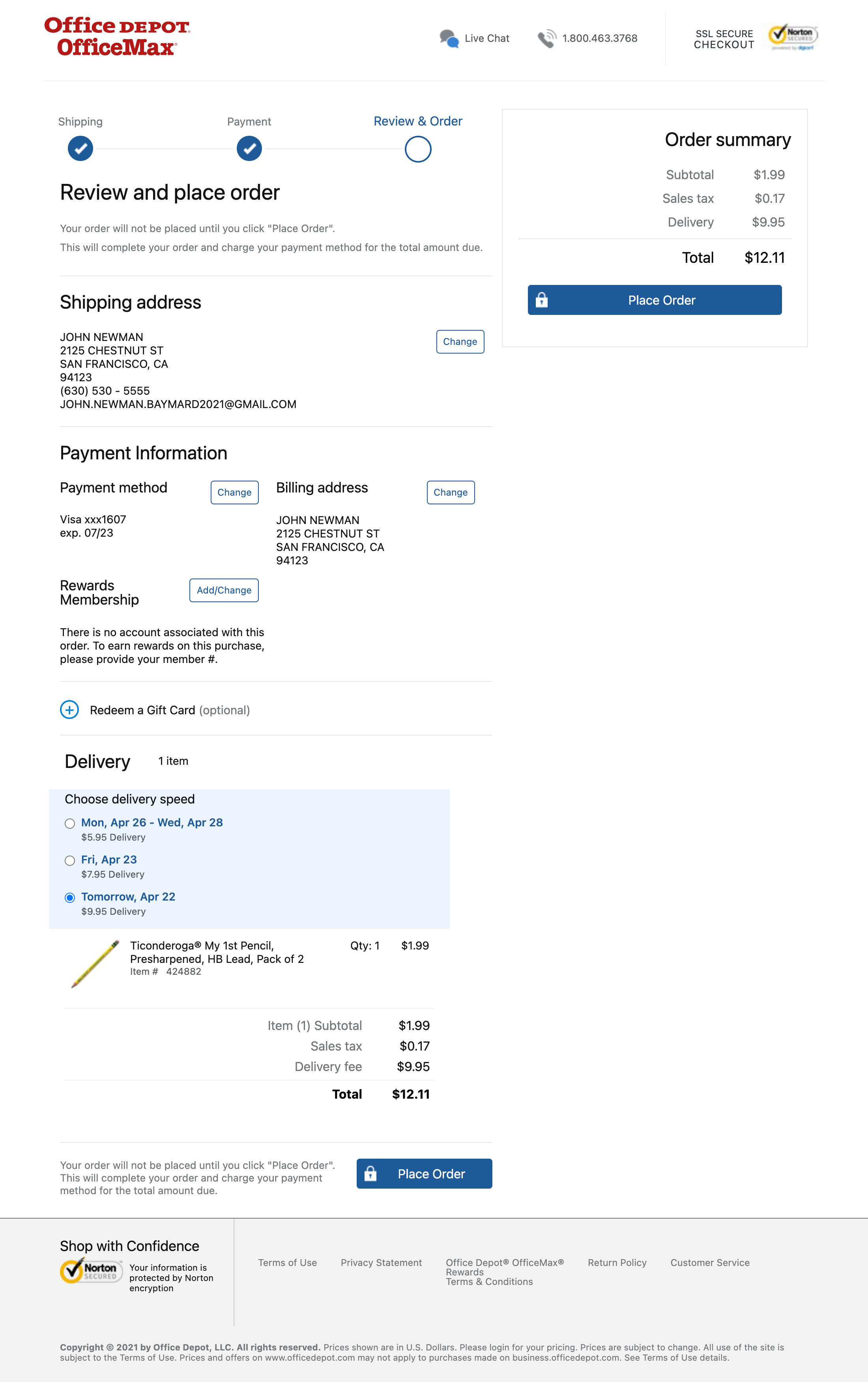Open the Customer Service page
The height and width of the screenshot is (1382, 868).
710,1263
